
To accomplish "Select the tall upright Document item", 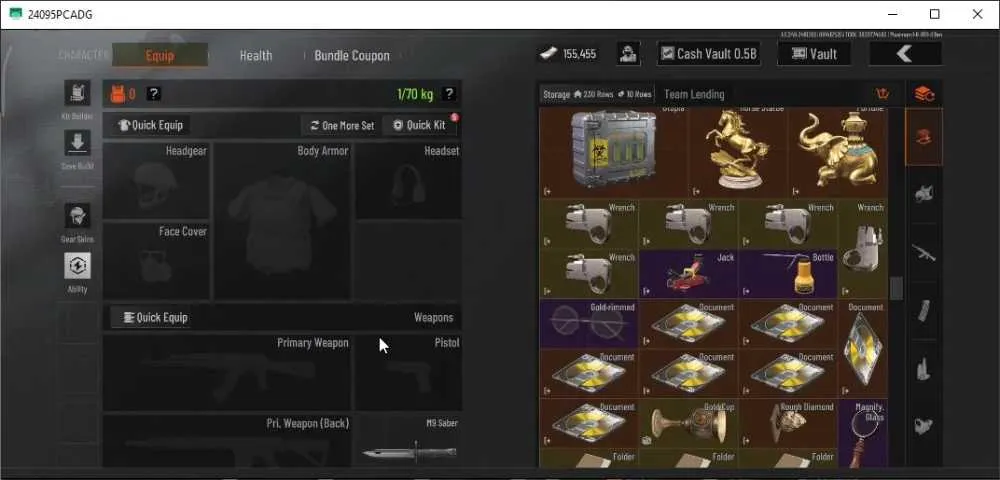I will [x=862, y=349].
